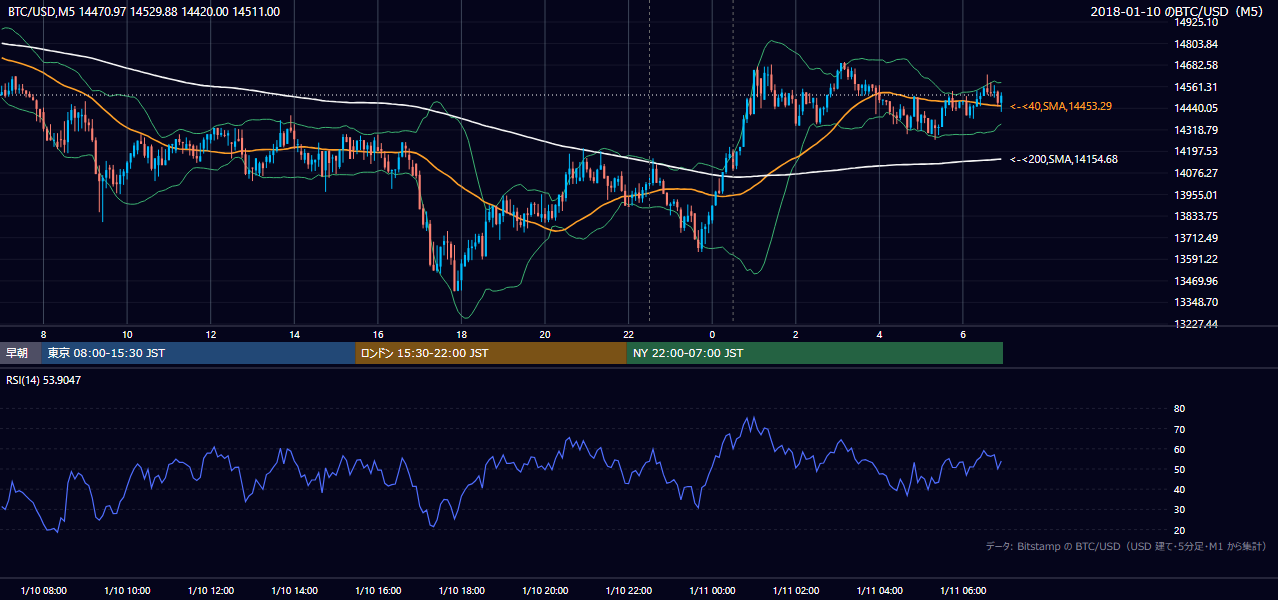
Task: Select the 40 SMA 14453.29 label
Action: [1061, 106]
